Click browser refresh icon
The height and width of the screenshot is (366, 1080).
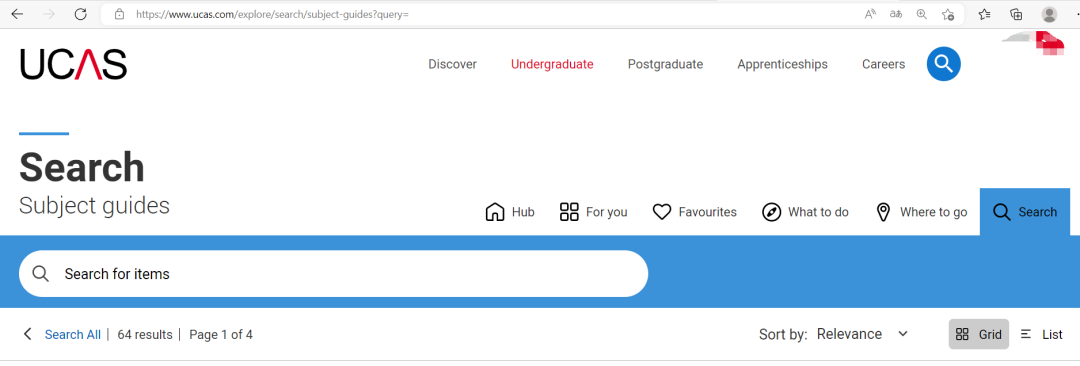tap(81, 14)
